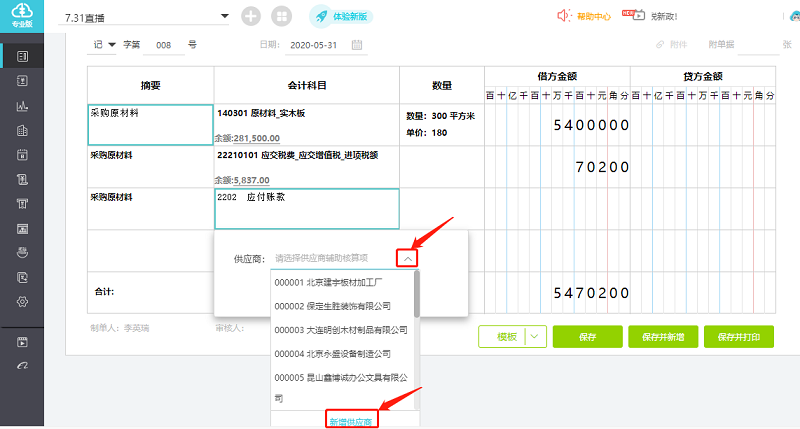Expand the 7.31直播 account set dropdown
800x429 pixels.
(224, 16)
